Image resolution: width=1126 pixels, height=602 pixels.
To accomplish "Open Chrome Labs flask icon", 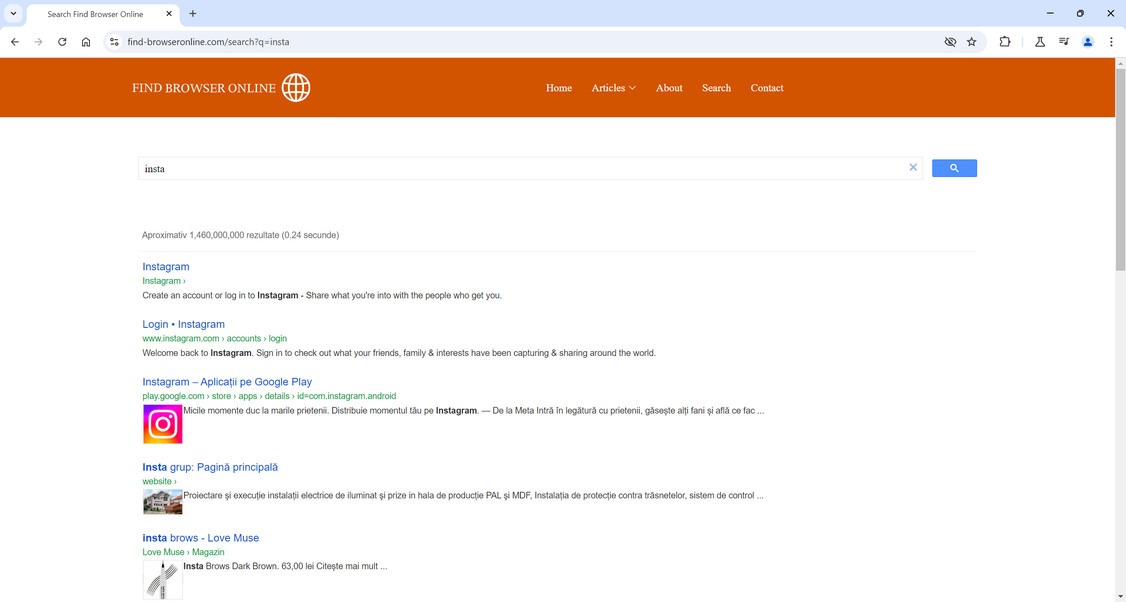I will tap(1039, 41).
